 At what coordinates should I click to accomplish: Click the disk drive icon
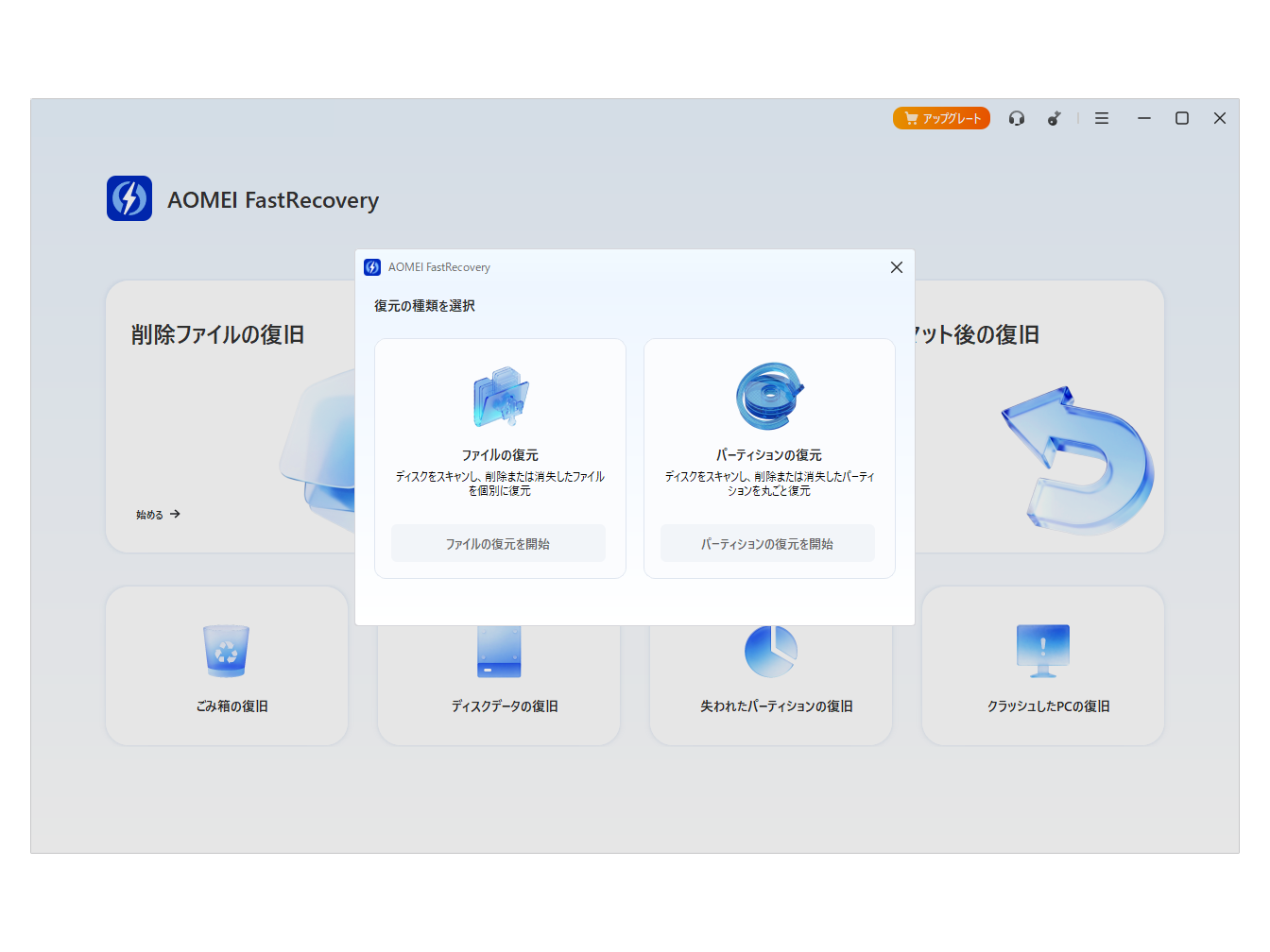499,652
